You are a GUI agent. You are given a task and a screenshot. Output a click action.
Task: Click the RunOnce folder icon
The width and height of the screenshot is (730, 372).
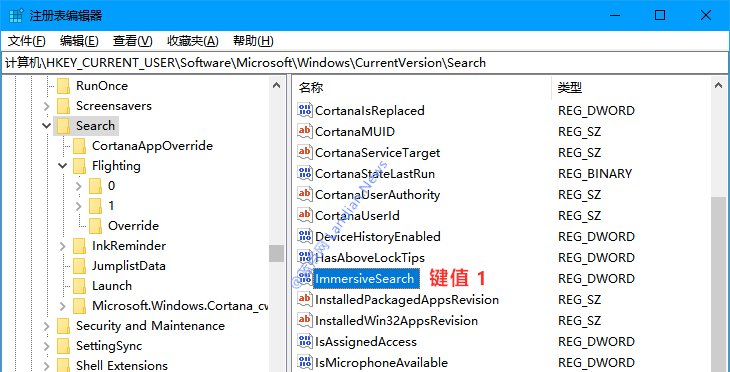coord(63,86)
